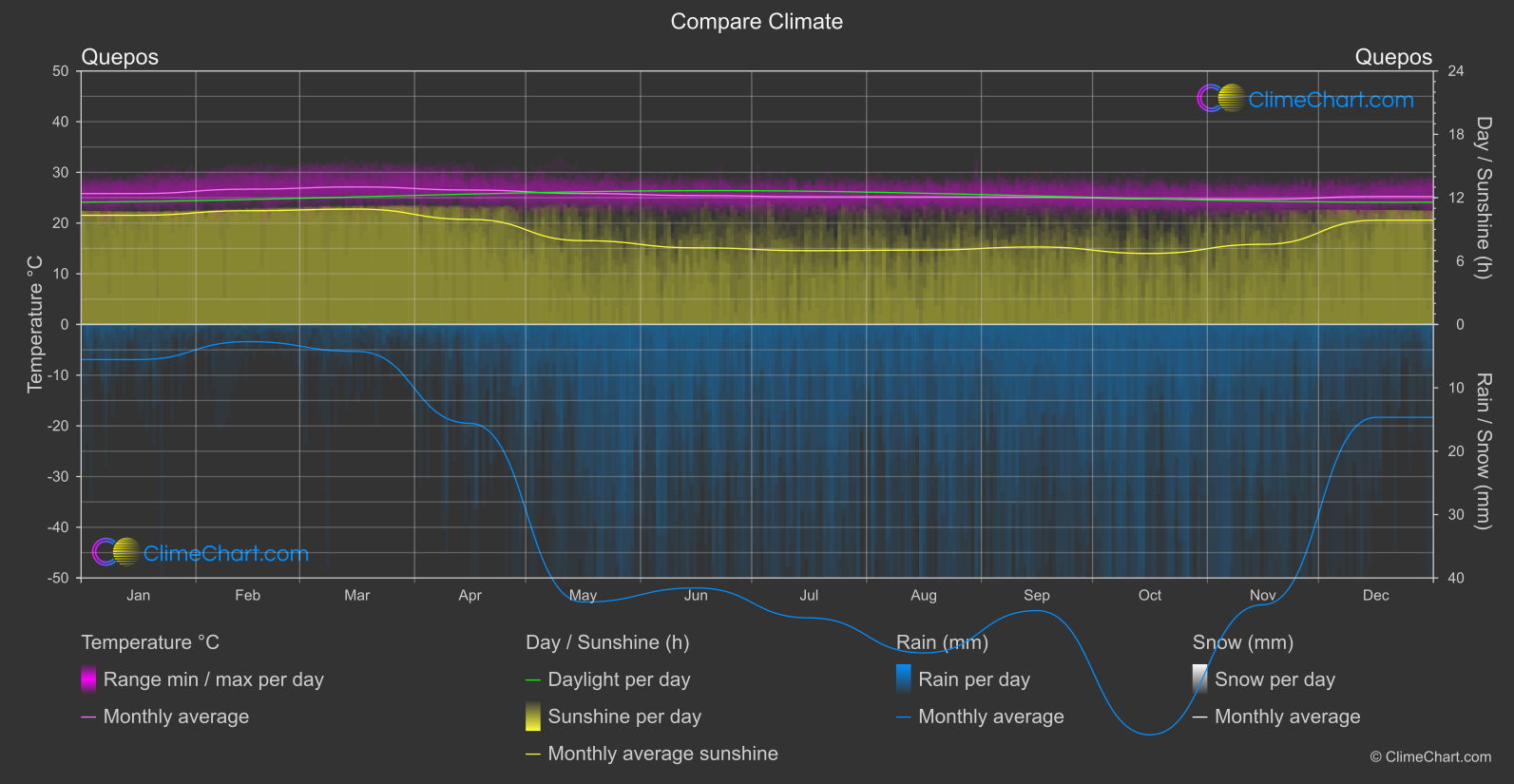Click the 'Oct' month axis label
Screen dimensions: 1514x784
(1150, 595)
